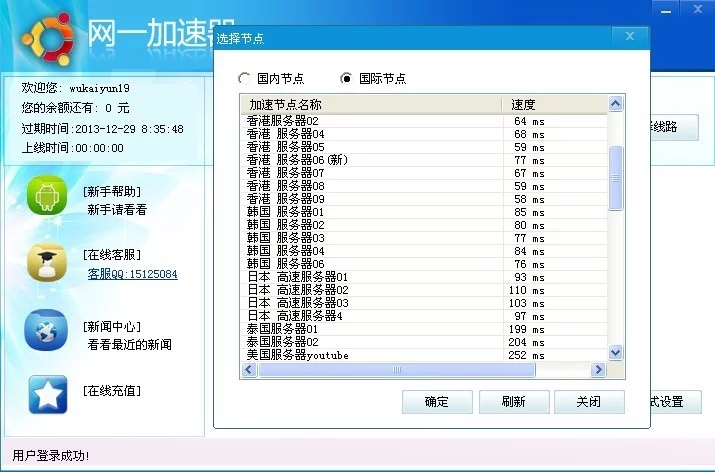Select the 香港服务器02 row
The width and height of the screenshot is (715, 472).
click(x=424, y=121)
